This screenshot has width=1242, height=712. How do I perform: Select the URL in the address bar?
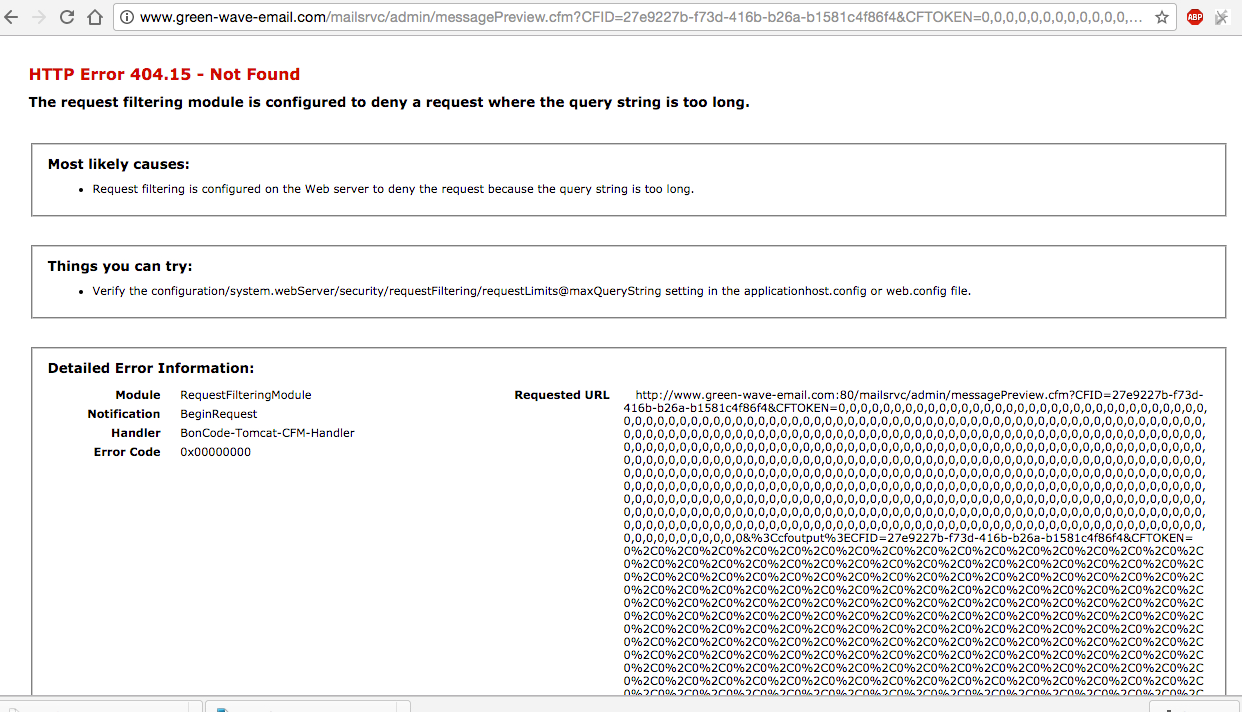(600, 16)
